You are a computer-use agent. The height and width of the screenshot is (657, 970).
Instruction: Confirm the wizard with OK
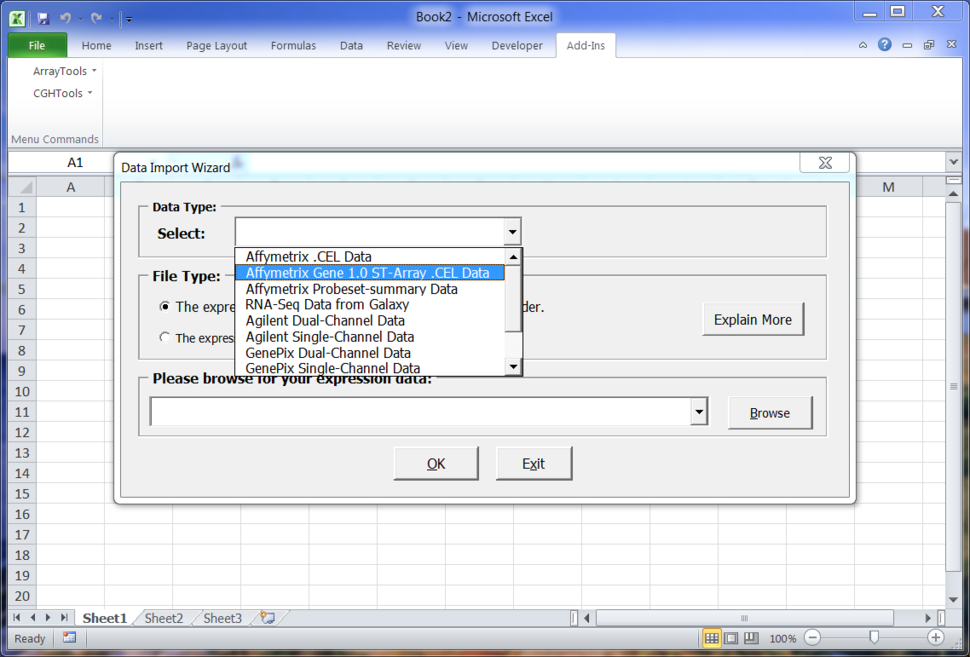click(436, 464)
